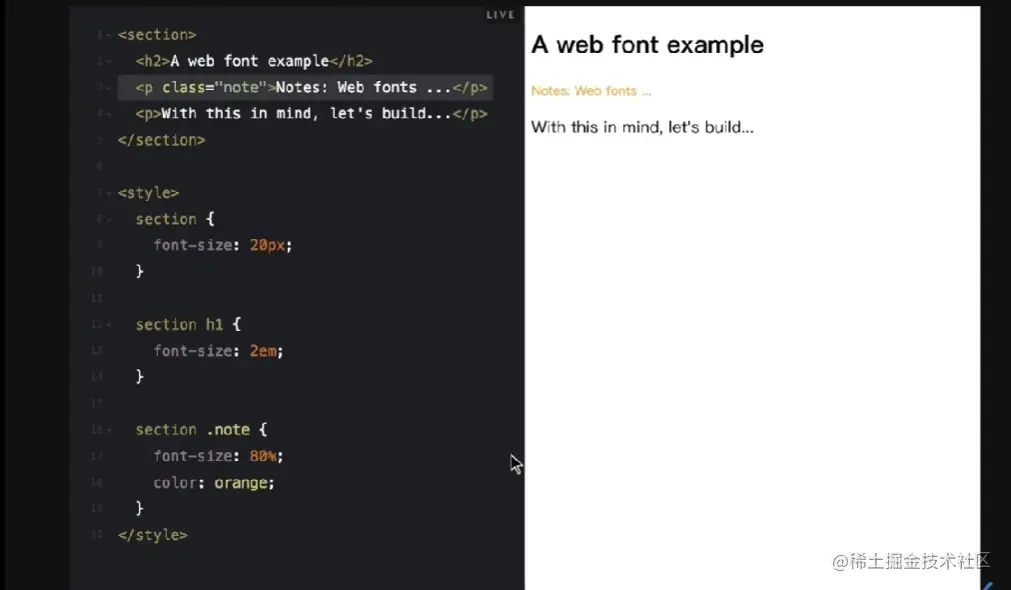Click the "color: orange;" declaration
This screenshot has height=590, width=1011.
[214, 483]
